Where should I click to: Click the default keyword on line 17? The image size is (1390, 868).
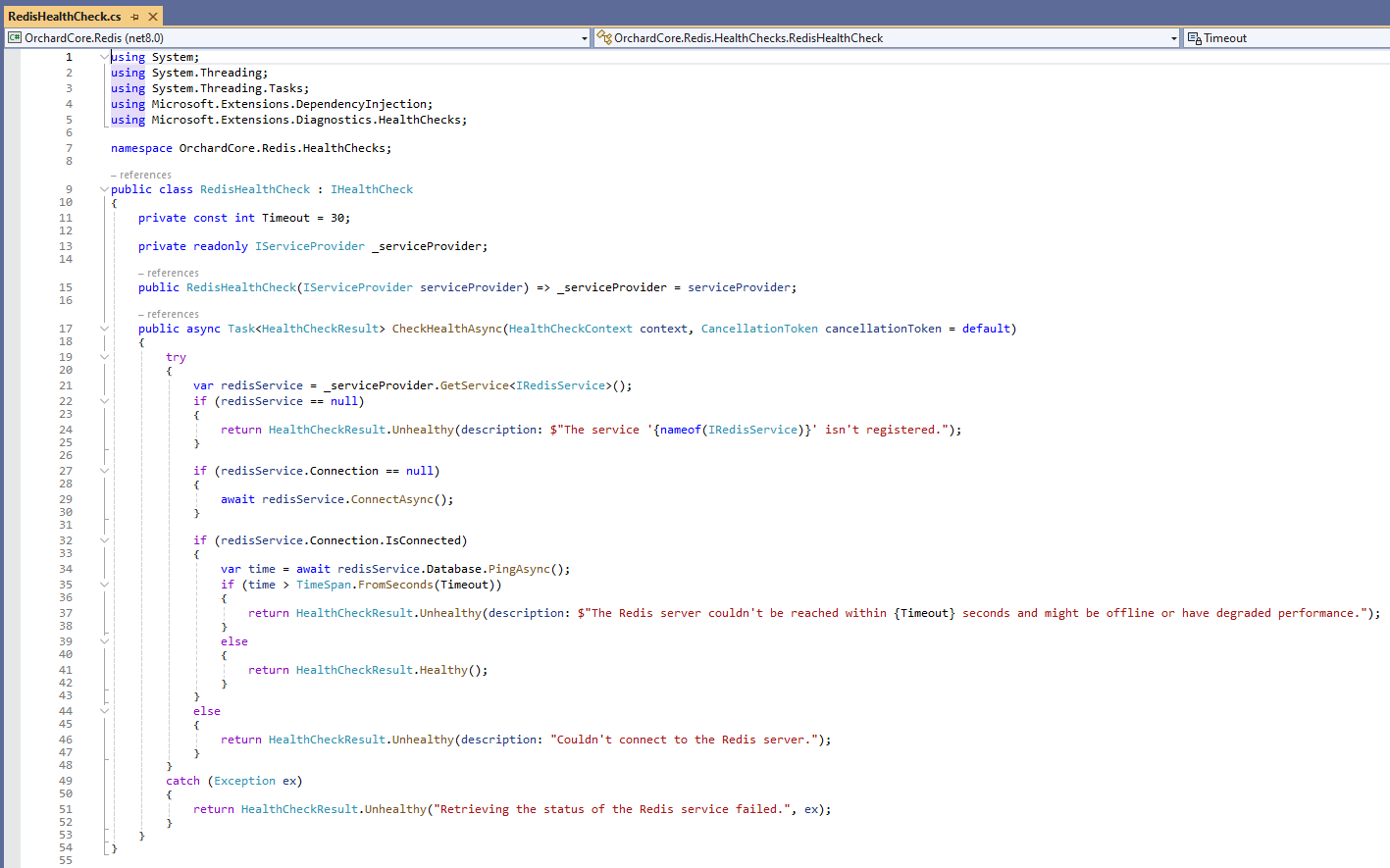tap(986, 329)
